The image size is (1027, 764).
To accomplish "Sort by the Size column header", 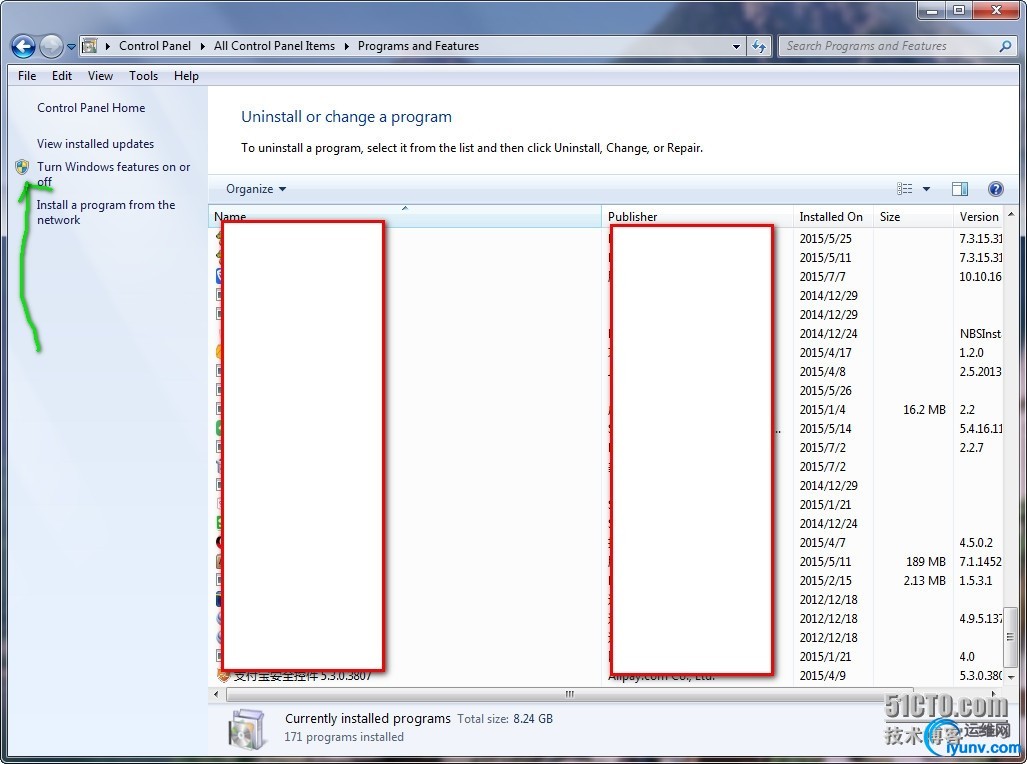I will [912, 216].
